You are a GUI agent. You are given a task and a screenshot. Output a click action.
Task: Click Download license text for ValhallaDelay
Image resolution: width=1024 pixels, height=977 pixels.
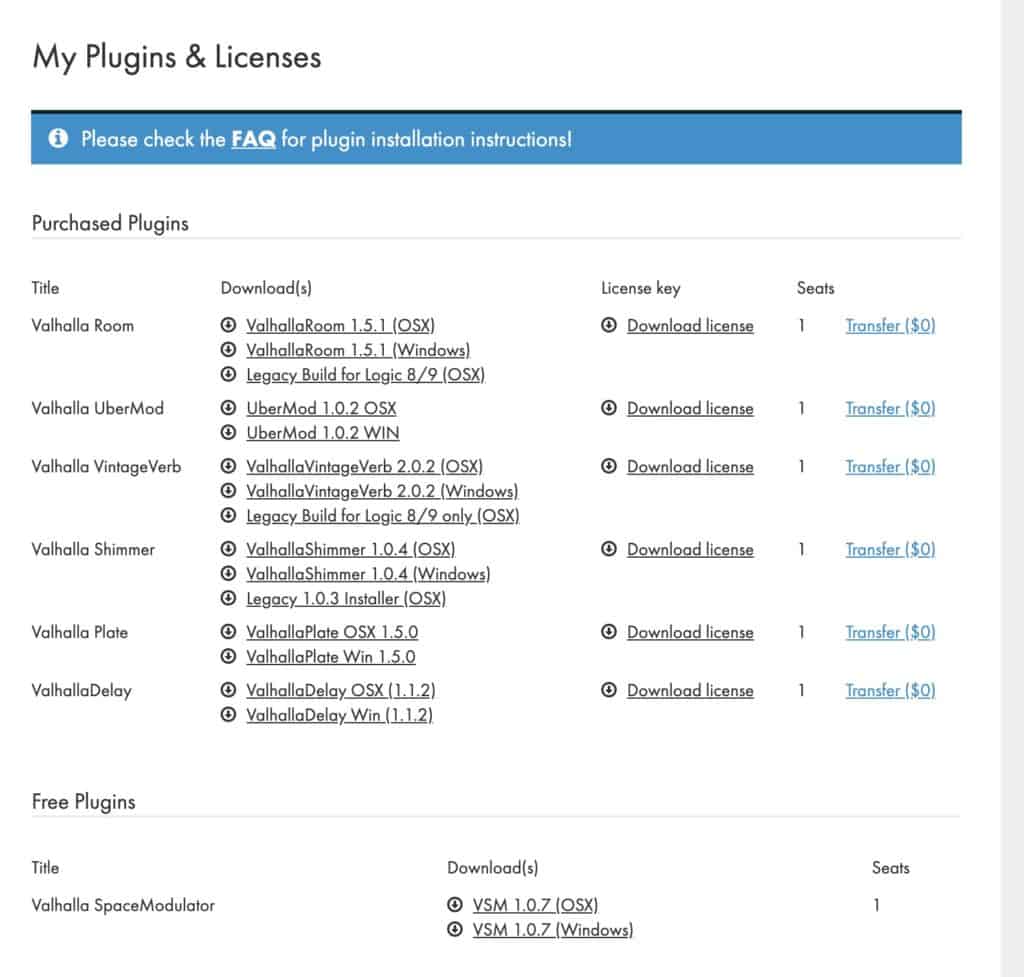click(x=690, y=690)
